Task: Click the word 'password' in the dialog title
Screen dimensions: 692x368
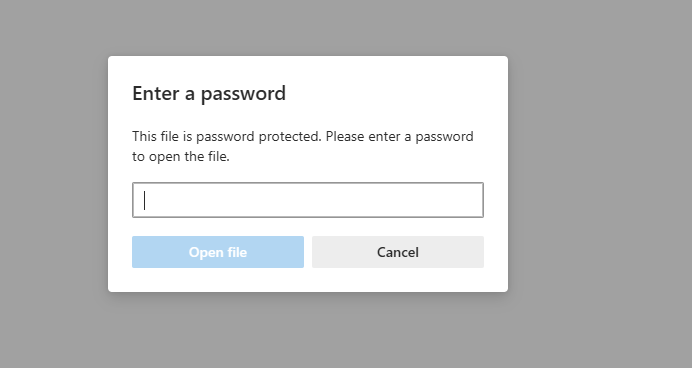Action: point(243,94)
